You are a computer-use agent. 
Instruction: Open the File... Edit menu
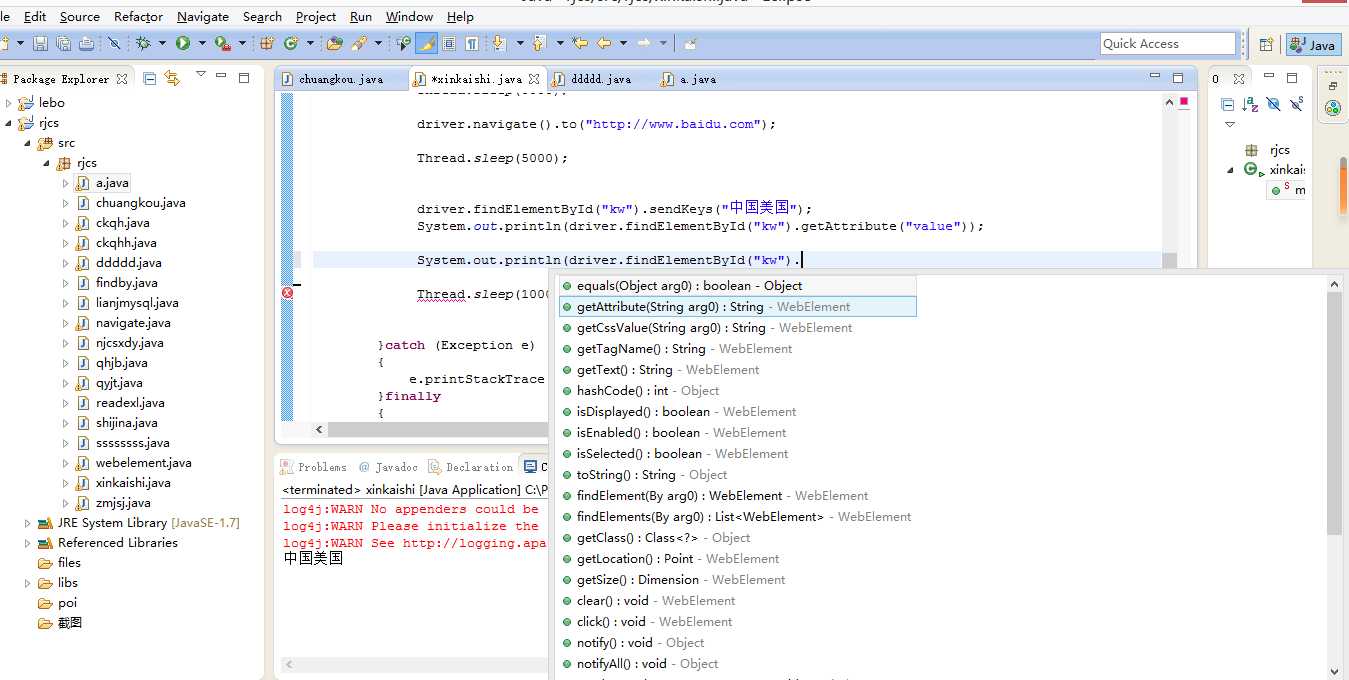pyautogui.click(x=35, y=17)
